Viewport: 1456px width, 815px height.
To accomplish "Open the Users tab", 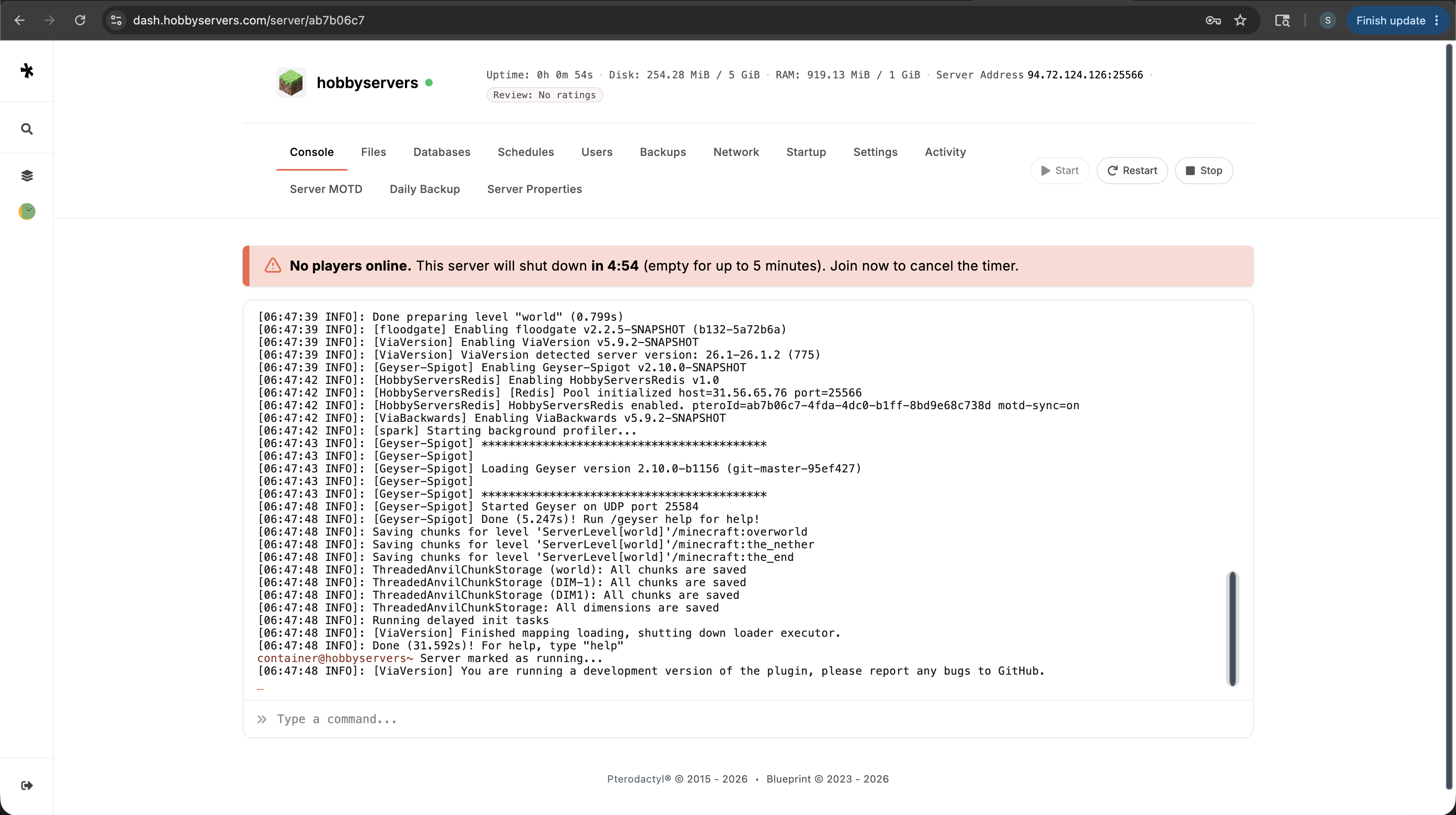I will 597,152.
